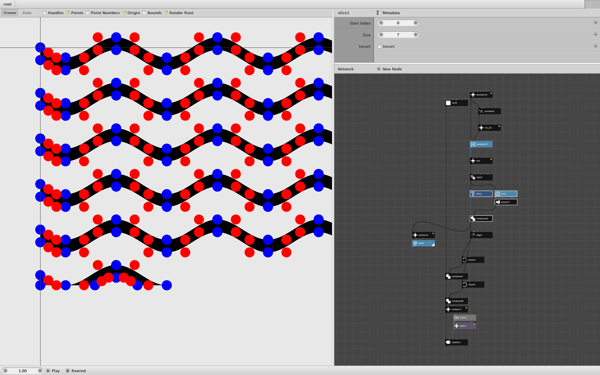Screen dimensions: 600x375
Task: Switch to the Data tab
Action: click(27, 13)
